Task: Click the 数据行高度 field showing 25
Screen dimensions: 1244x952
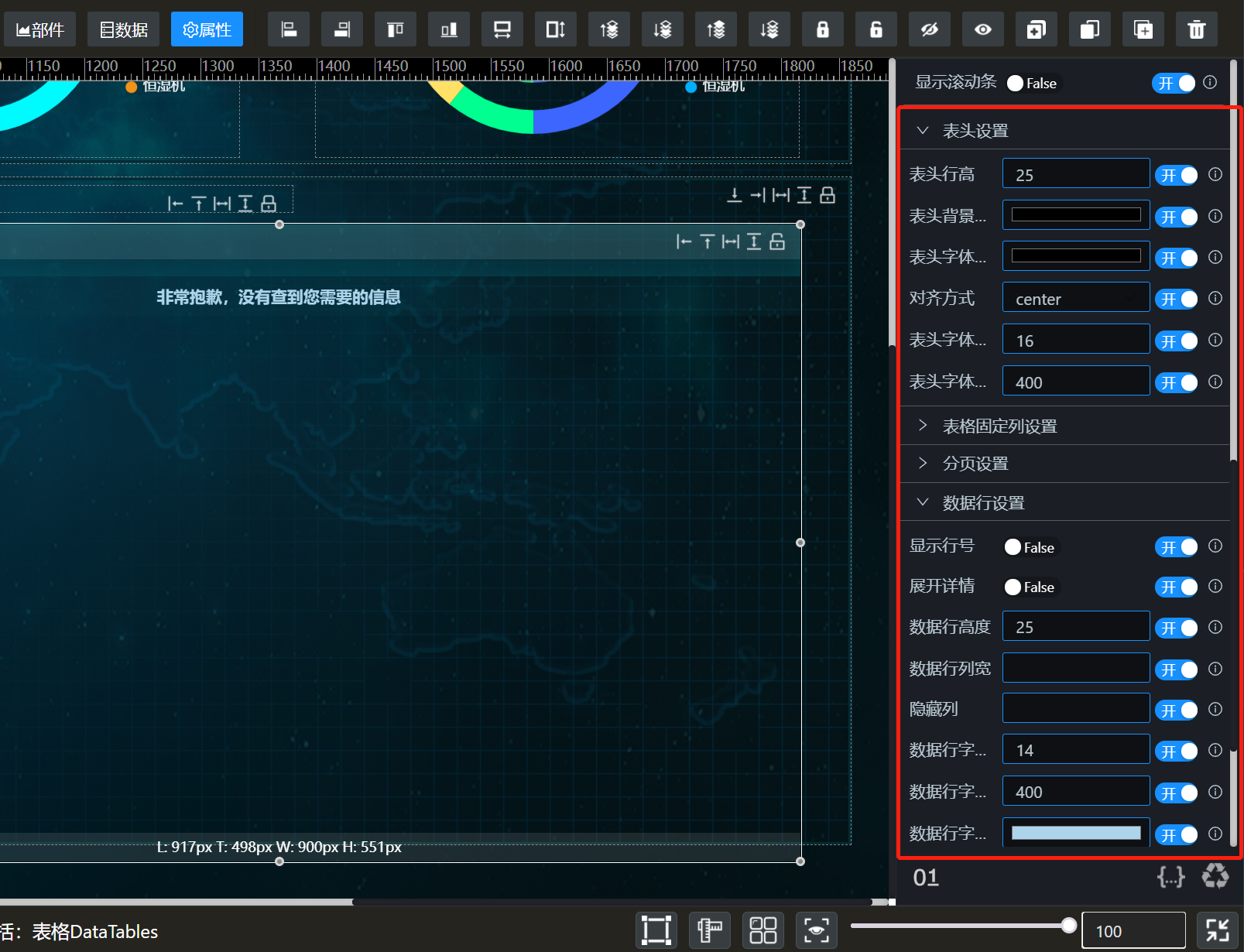Action: (1076, 626)
